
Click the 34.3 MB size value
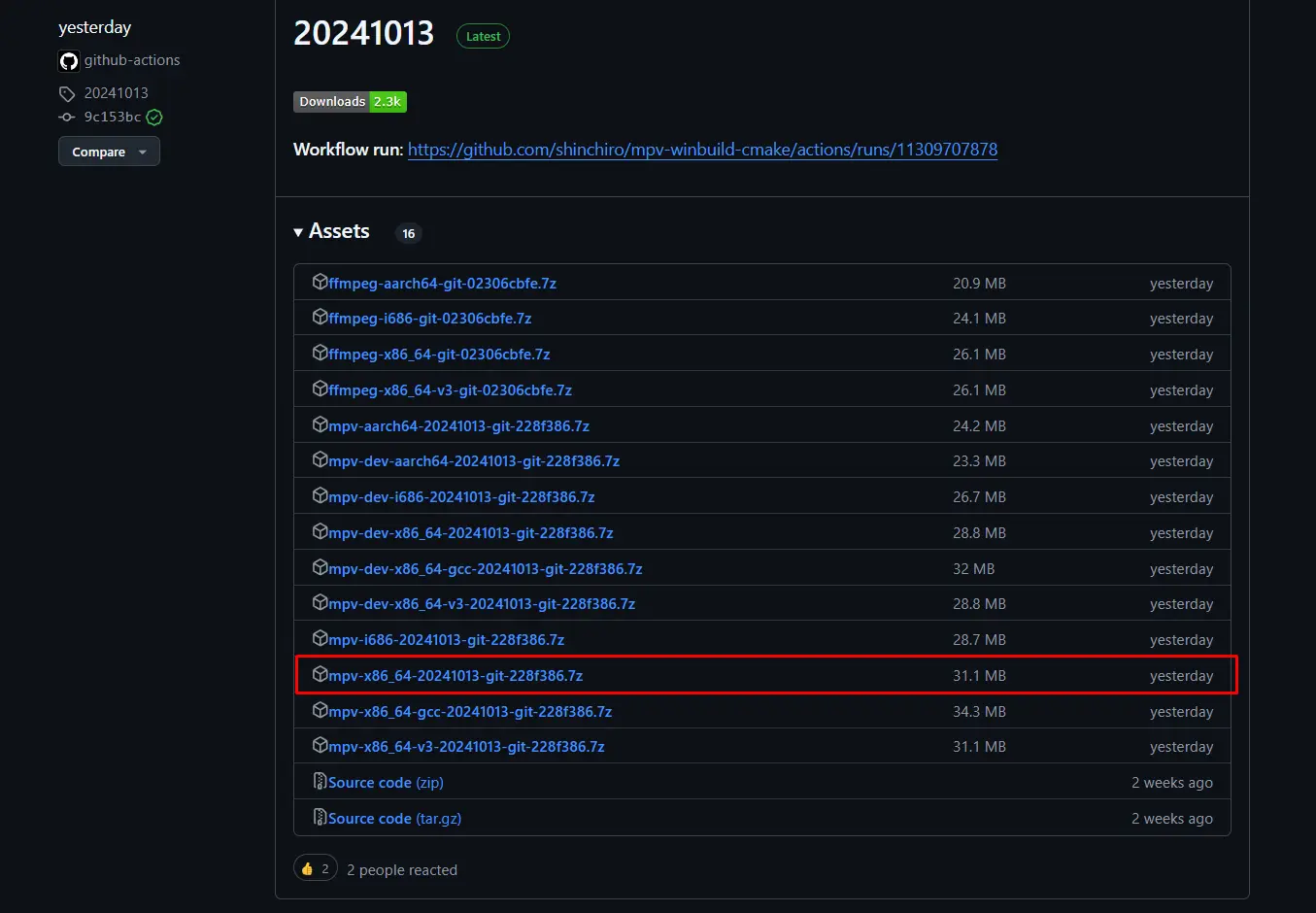979,712
